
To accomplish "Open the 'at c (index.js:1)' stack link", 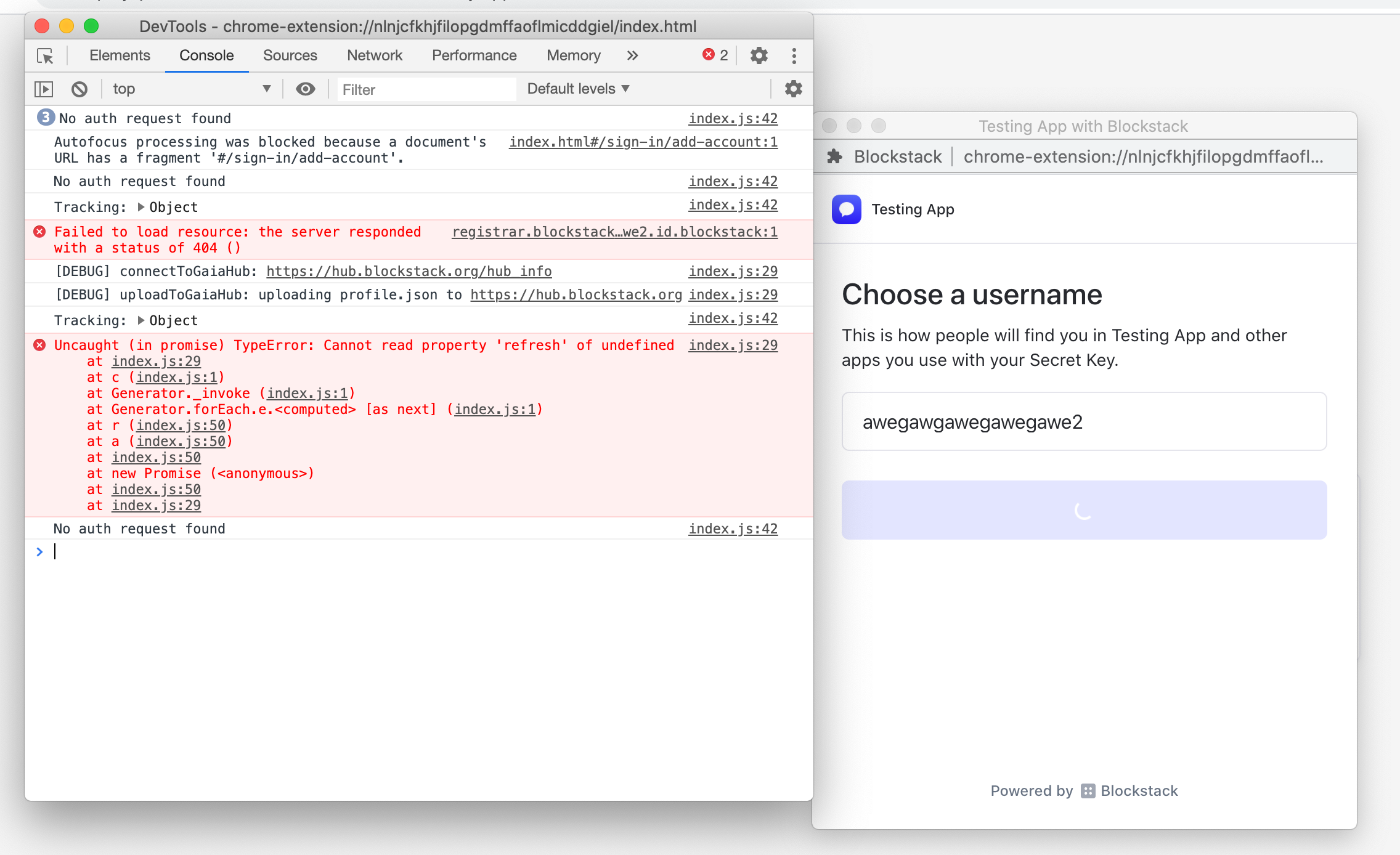I will point(177,377).
